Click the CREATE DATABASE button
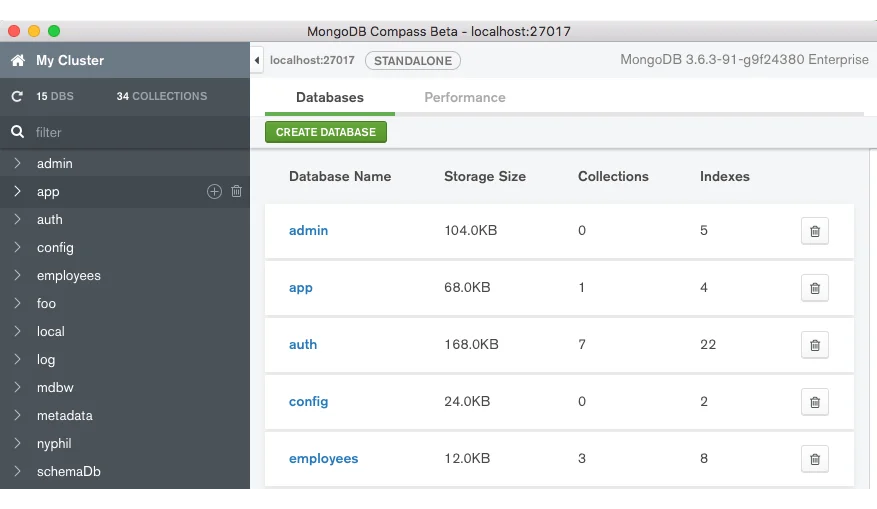 (x=326, y=132)
